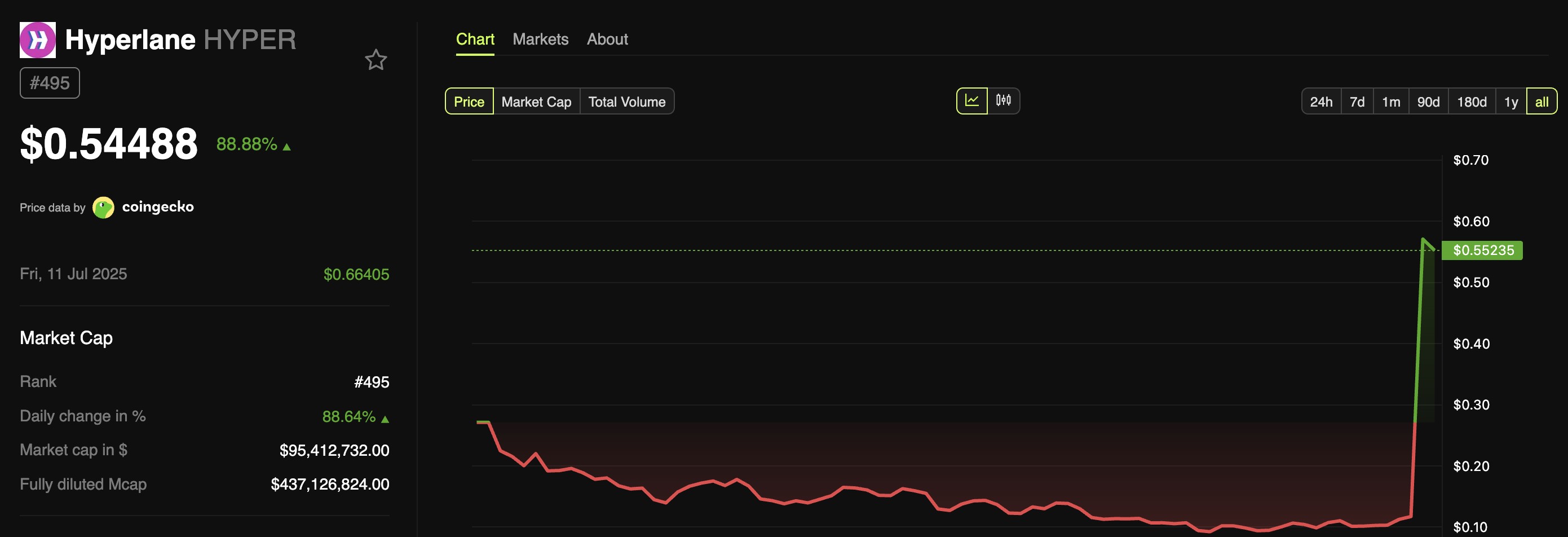Click the market cap $95,412,732.00 value
1568x537 pixels.
point(334,450)
